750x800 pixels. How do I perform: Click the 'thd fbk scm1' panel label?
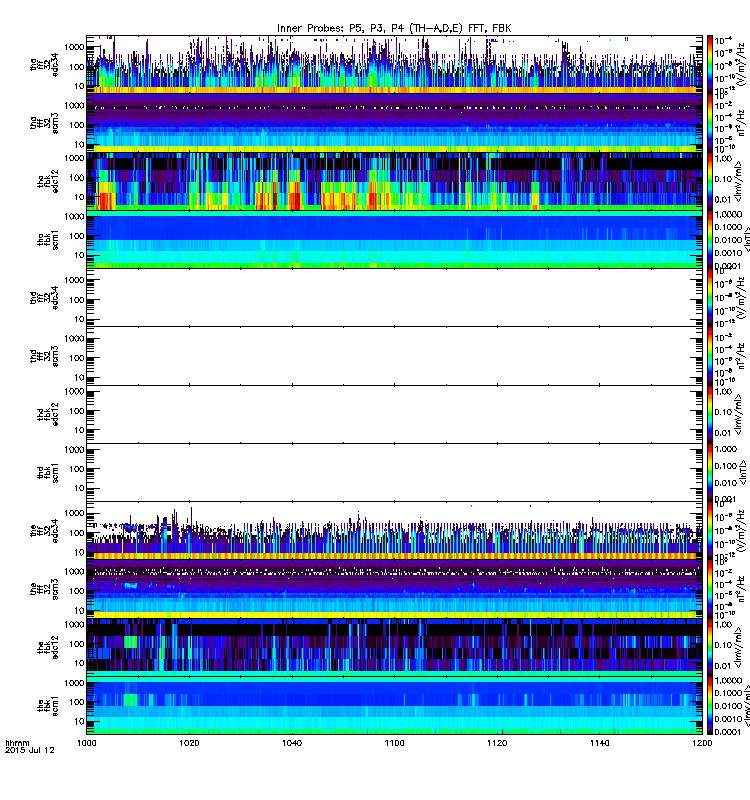48,472
